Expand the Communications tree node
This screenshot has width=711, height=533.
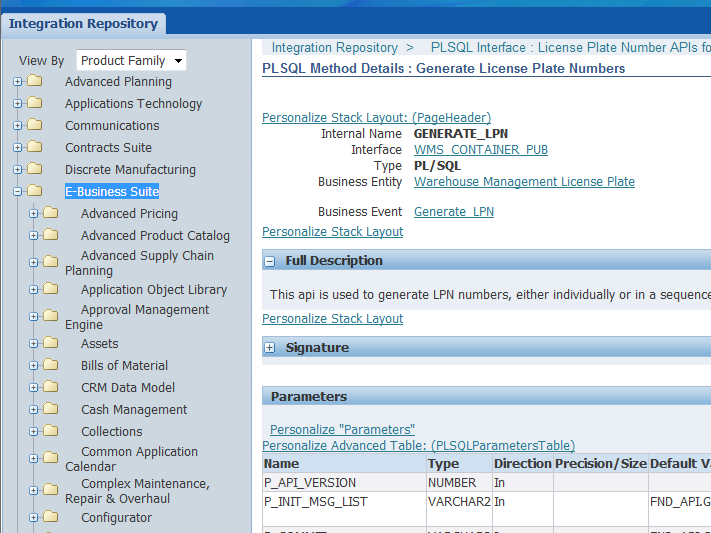tap(18, 125)
